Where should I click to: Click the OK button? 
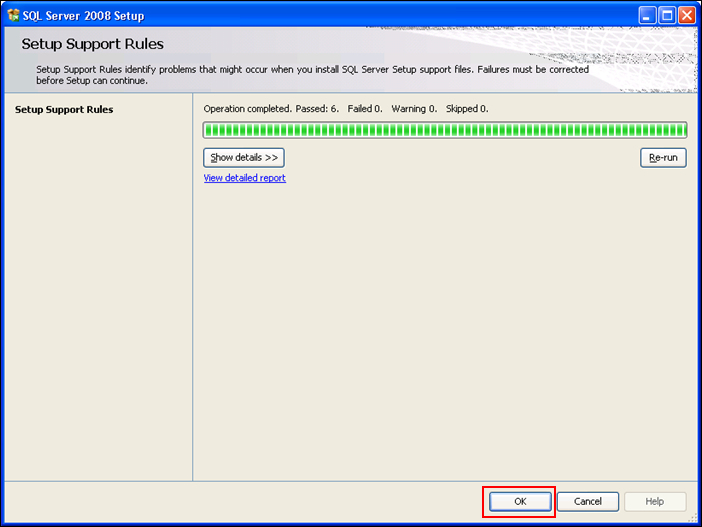click(520, 501)
